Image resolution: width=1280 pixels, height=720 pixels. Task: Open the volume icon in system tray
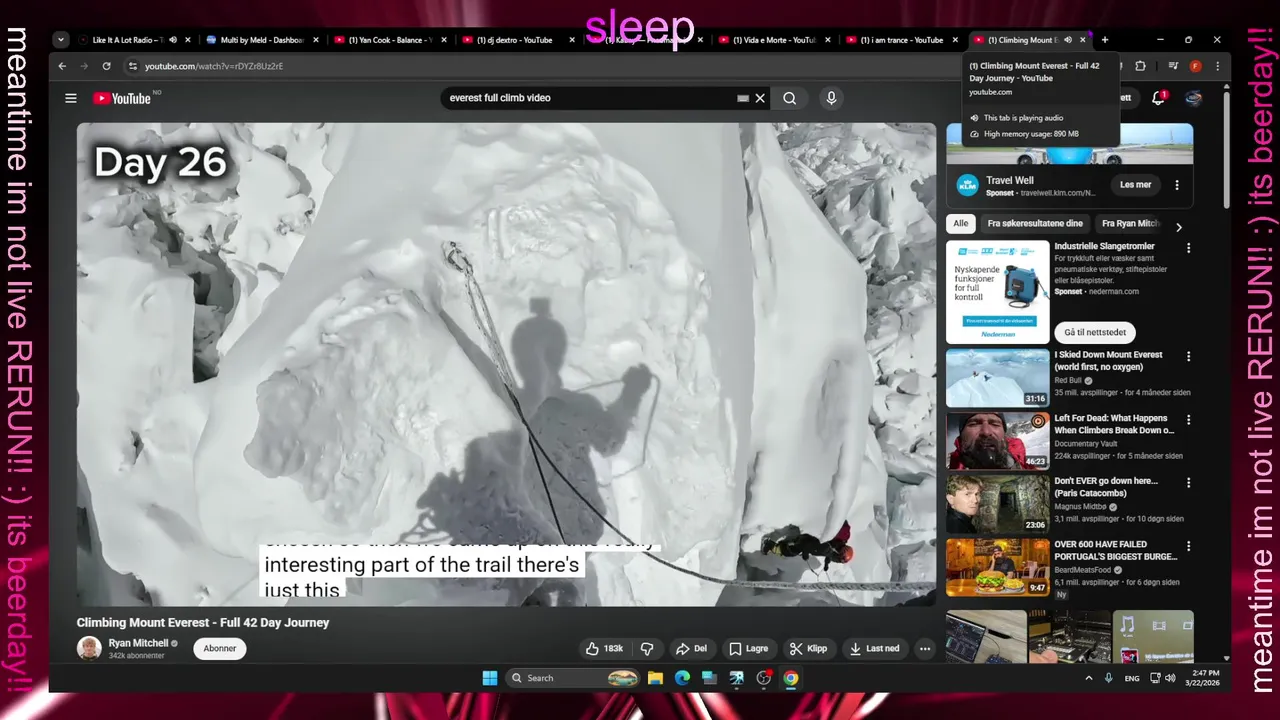click(1170, 678)
